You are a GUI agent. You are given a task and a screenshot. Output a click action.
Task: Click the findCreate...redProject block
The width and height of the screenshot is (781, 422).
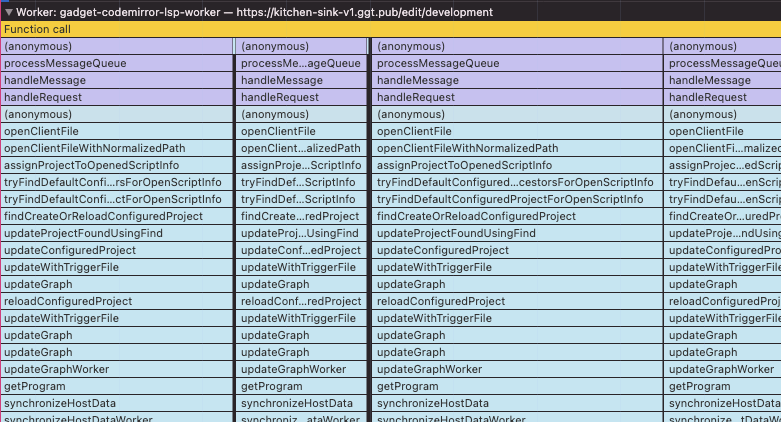pyautogui.click(x=301, y=216)
